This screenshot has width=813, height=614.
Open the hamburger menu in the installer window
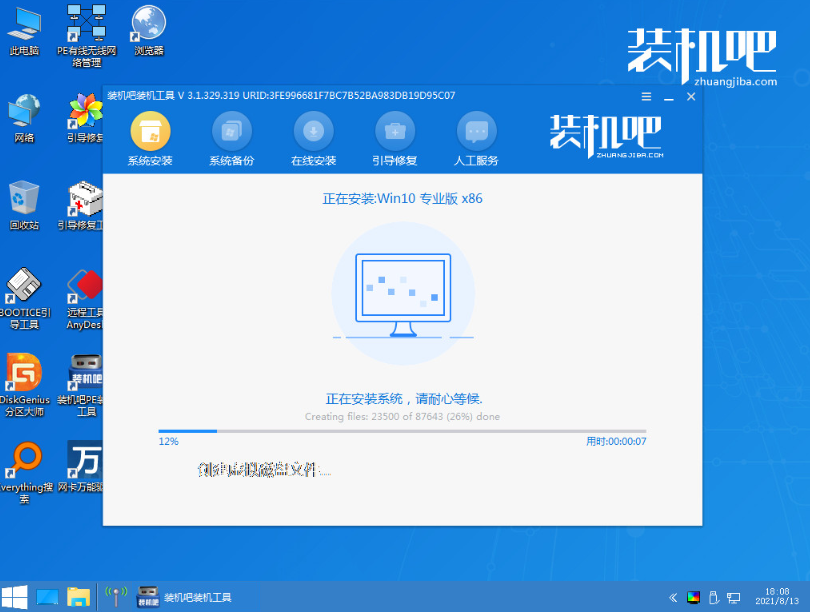click(x=645, y=97)
